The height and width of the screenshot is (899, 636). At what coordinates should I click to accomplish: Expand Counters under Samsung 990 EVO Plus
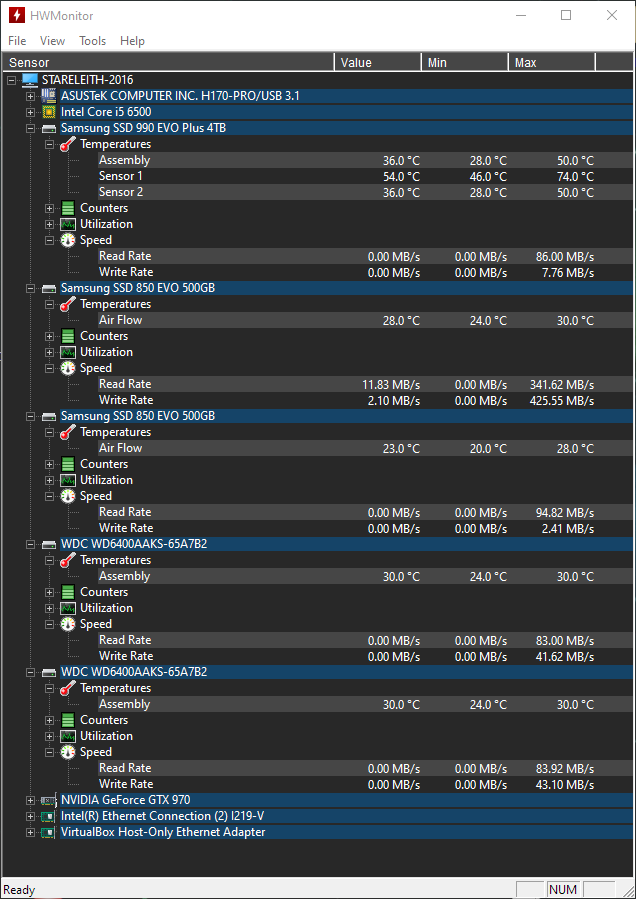(x=50, y=208)
